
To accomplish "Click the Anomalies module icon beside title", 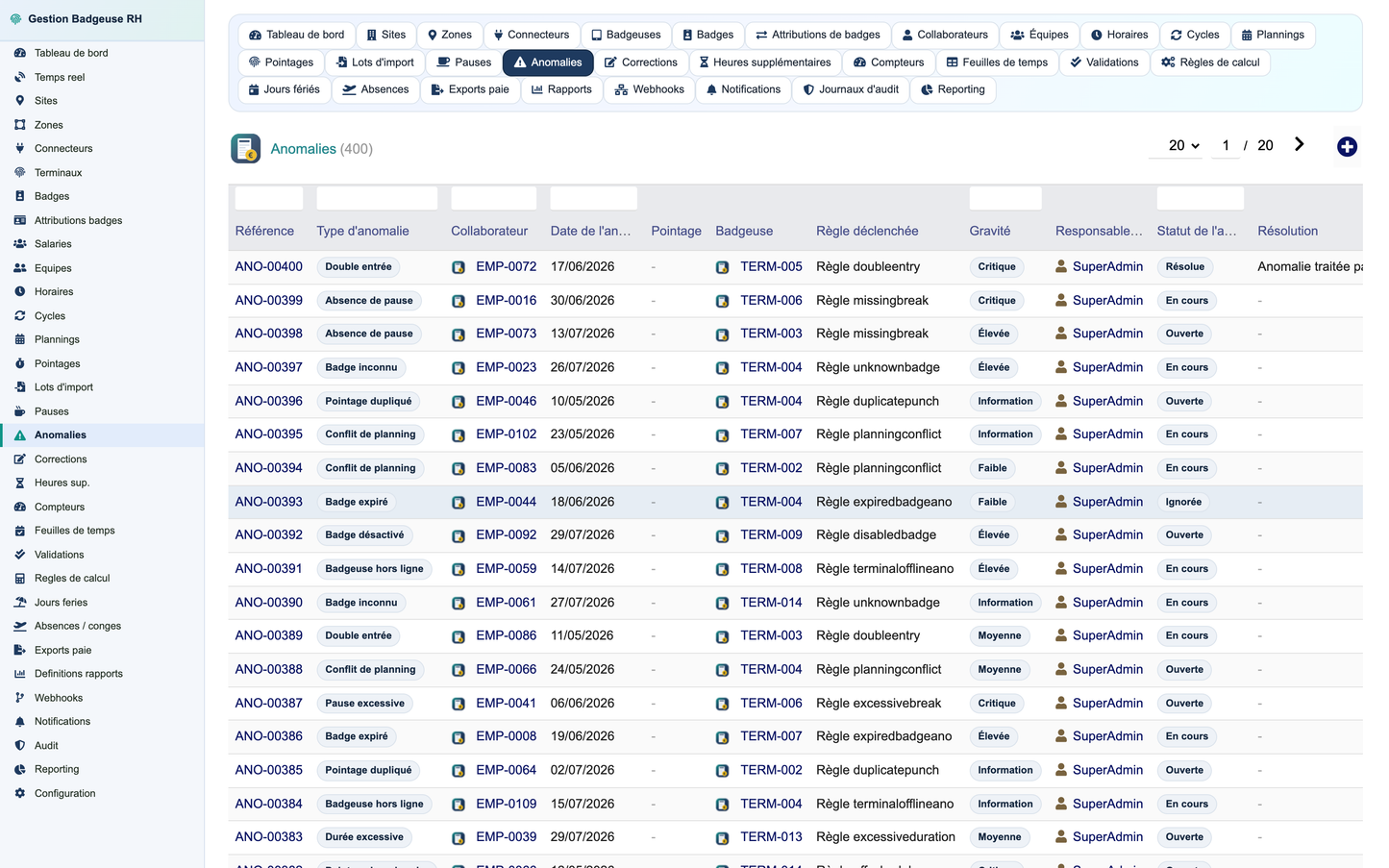I will 246,148.
